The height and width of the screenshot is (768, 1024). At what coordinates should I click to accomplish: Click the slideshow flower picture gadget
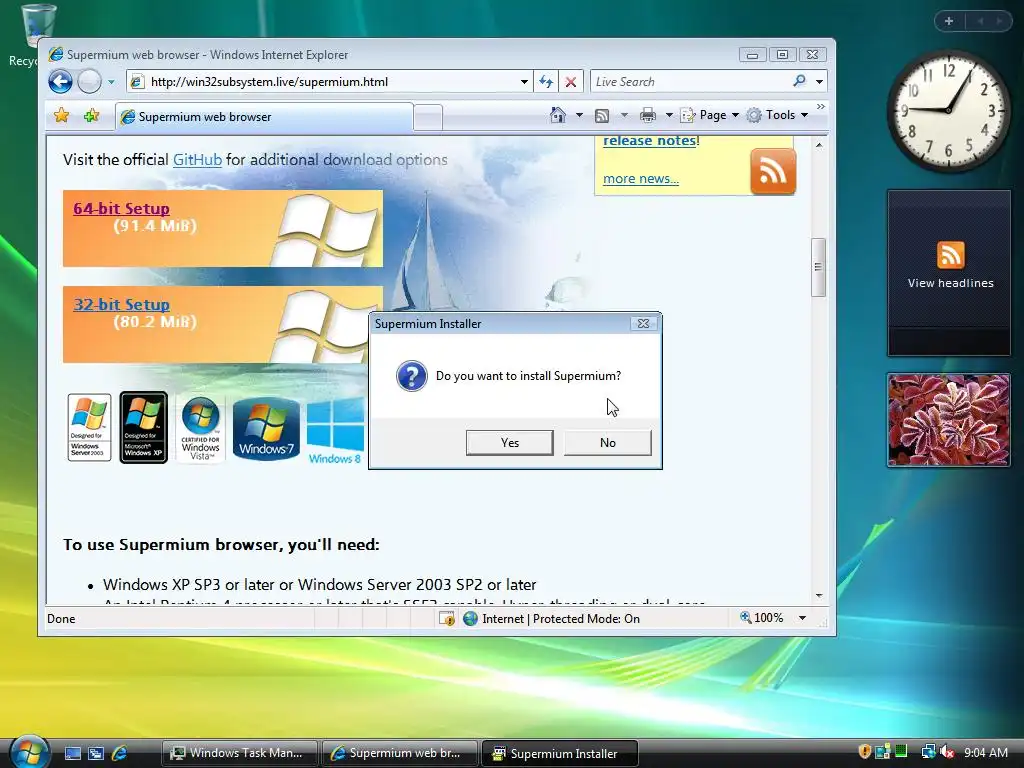tap(949, 420)
